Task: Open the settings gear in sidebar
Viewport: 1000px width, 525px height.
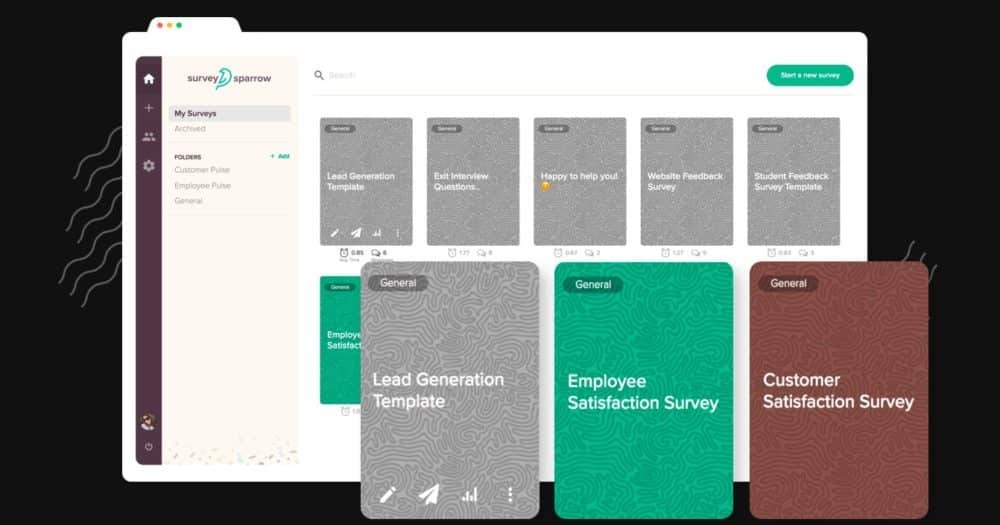Action: coord(149,166)
